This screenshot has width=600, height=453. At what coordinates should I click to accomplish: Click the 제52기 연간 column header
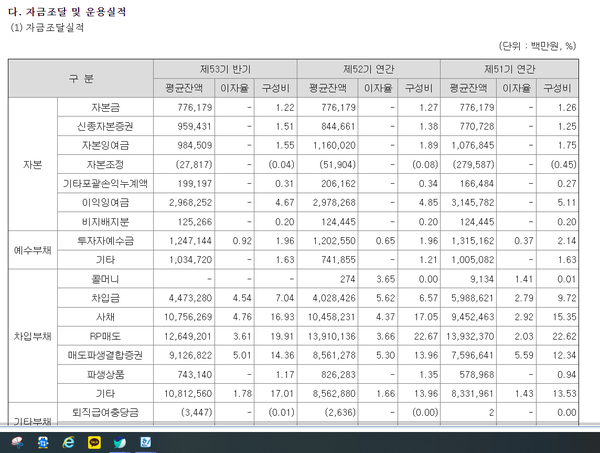pyautogui.click(x=370, y=68)
